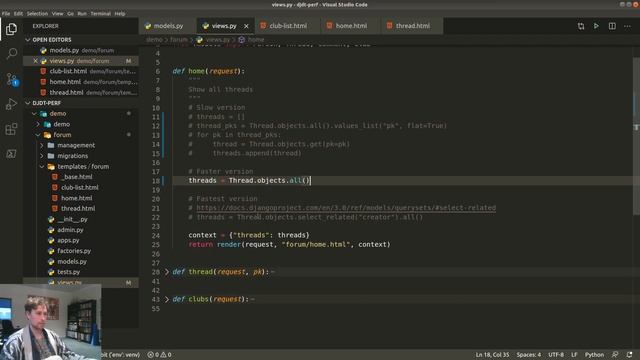Open the Test view icon in activity bar
640x360 pixels.
pos(11,154)
